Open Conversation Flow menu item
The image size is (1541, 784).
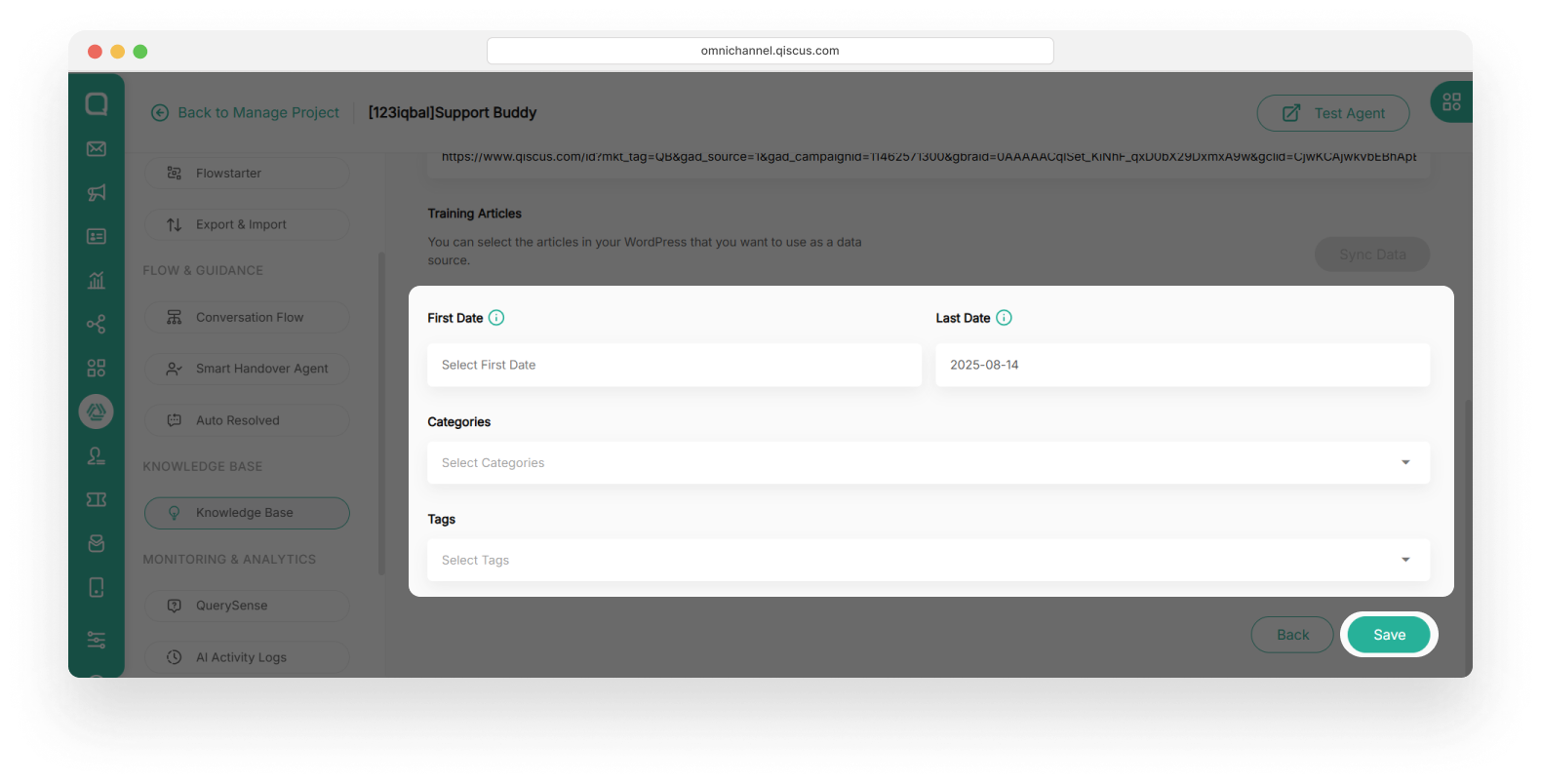coord(248,318)
